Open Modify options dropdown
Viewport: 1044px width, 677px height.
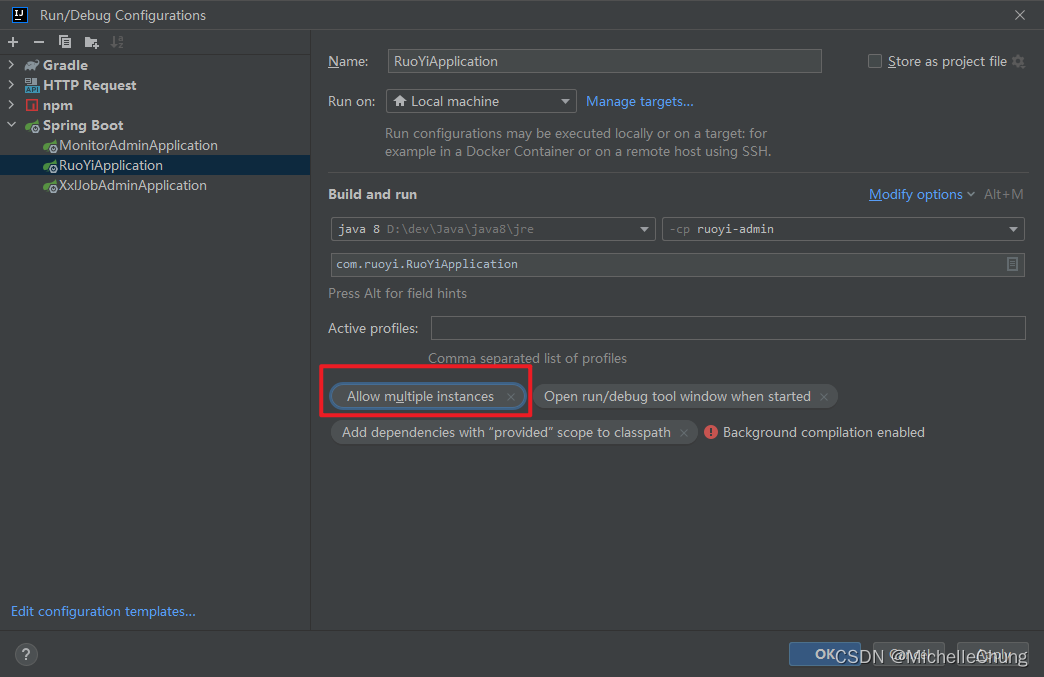pyautogui.click(x=921, y=194)
